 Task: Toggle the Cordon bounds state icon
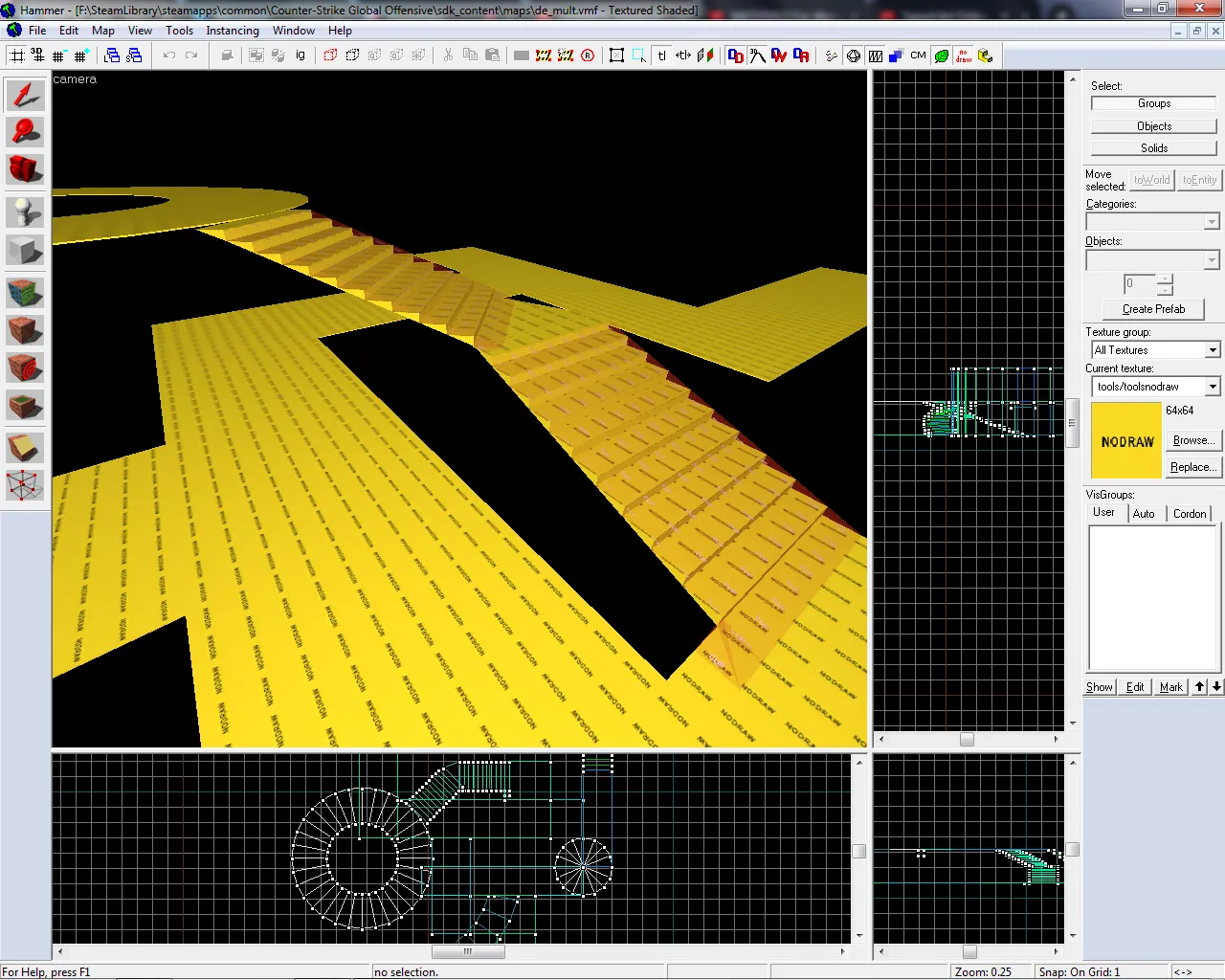point(544,56)
